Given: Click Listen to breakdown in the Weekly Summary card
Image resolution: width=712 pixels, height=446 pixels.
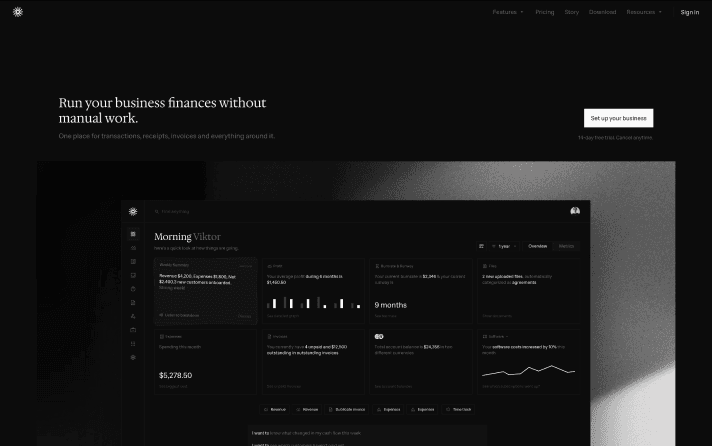Looking at the screenshot, I should pyautogui.click(x=179, y=315).
